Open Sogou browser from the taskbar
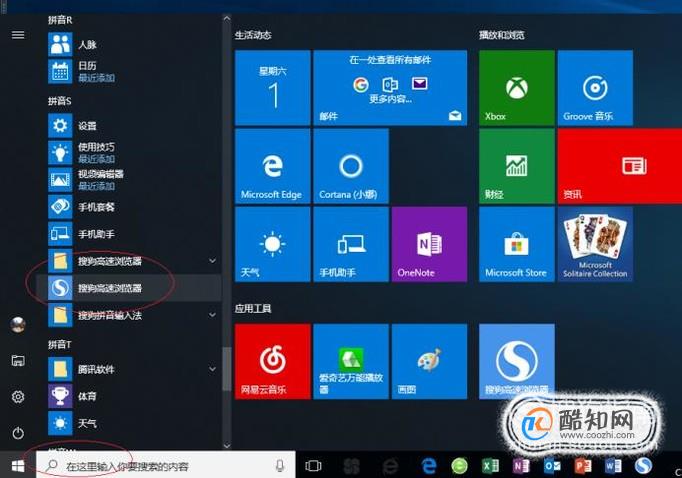This screenshot has width=682, height=478. (643, 466)
